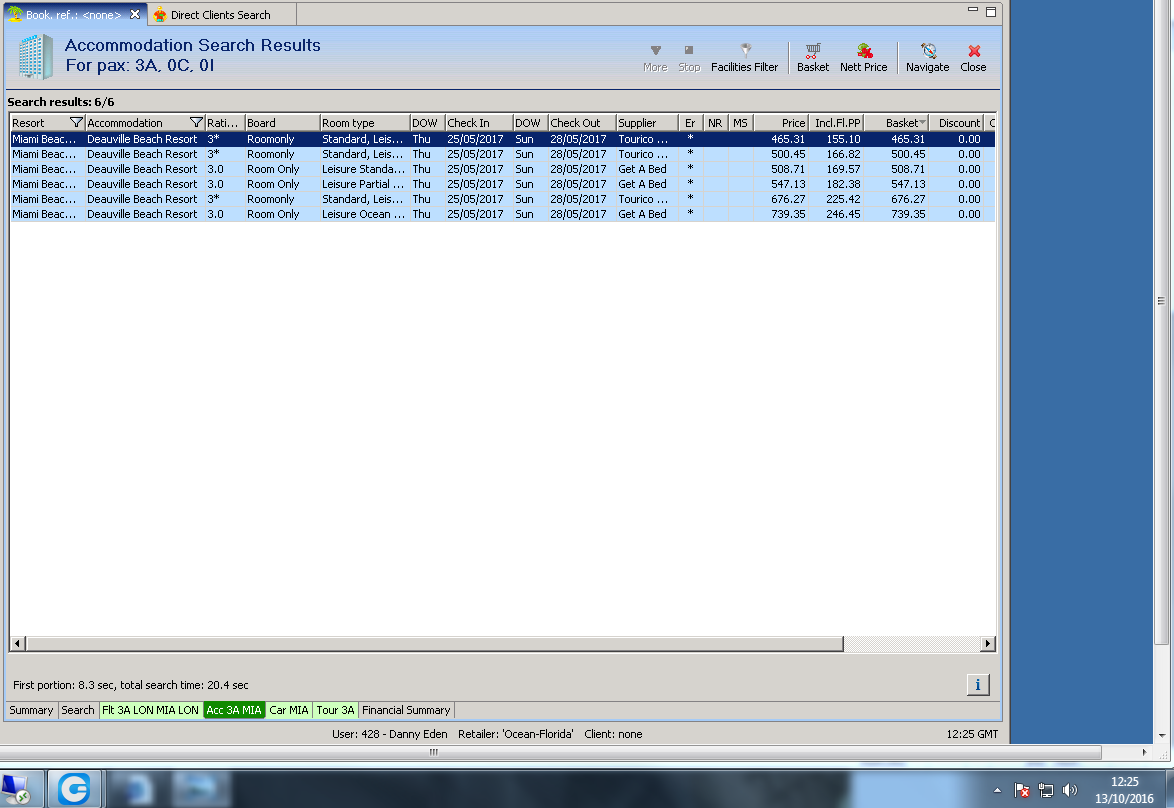Select the Leisure Partial room type row
The height and width of the screenshot is (808, 1174).
502,184
